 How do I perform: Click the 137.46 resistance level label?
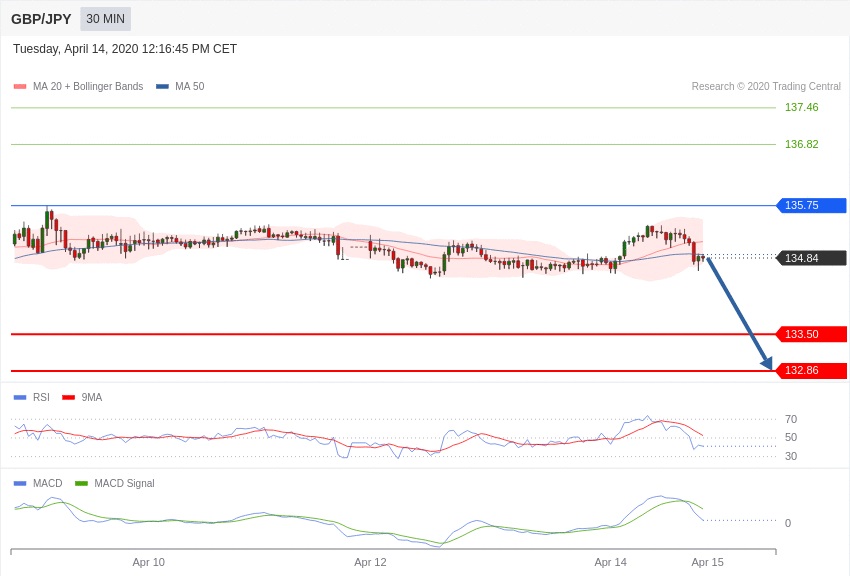(x=801, y=107)
